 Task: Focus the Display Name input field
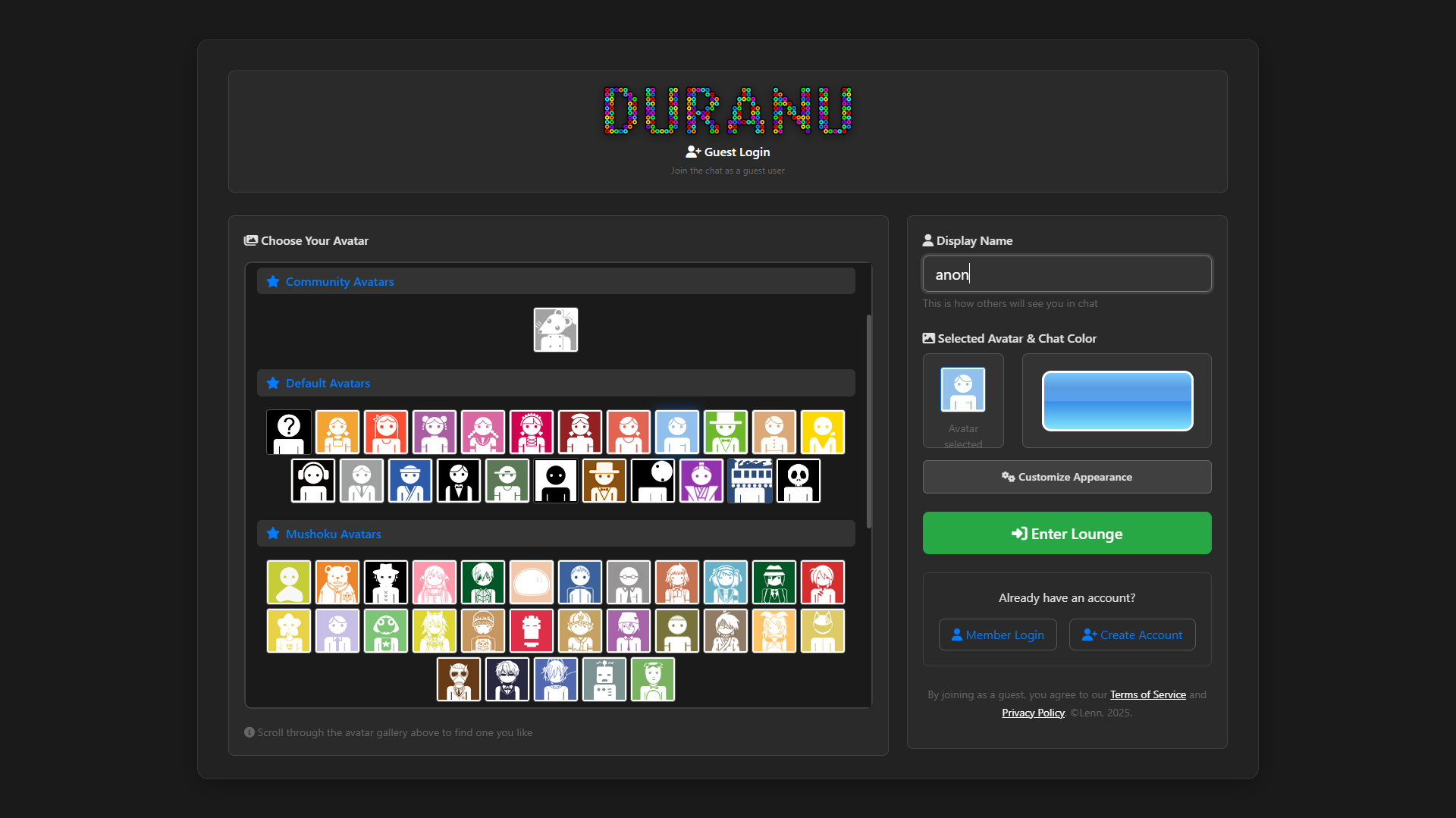[1066, 274]
